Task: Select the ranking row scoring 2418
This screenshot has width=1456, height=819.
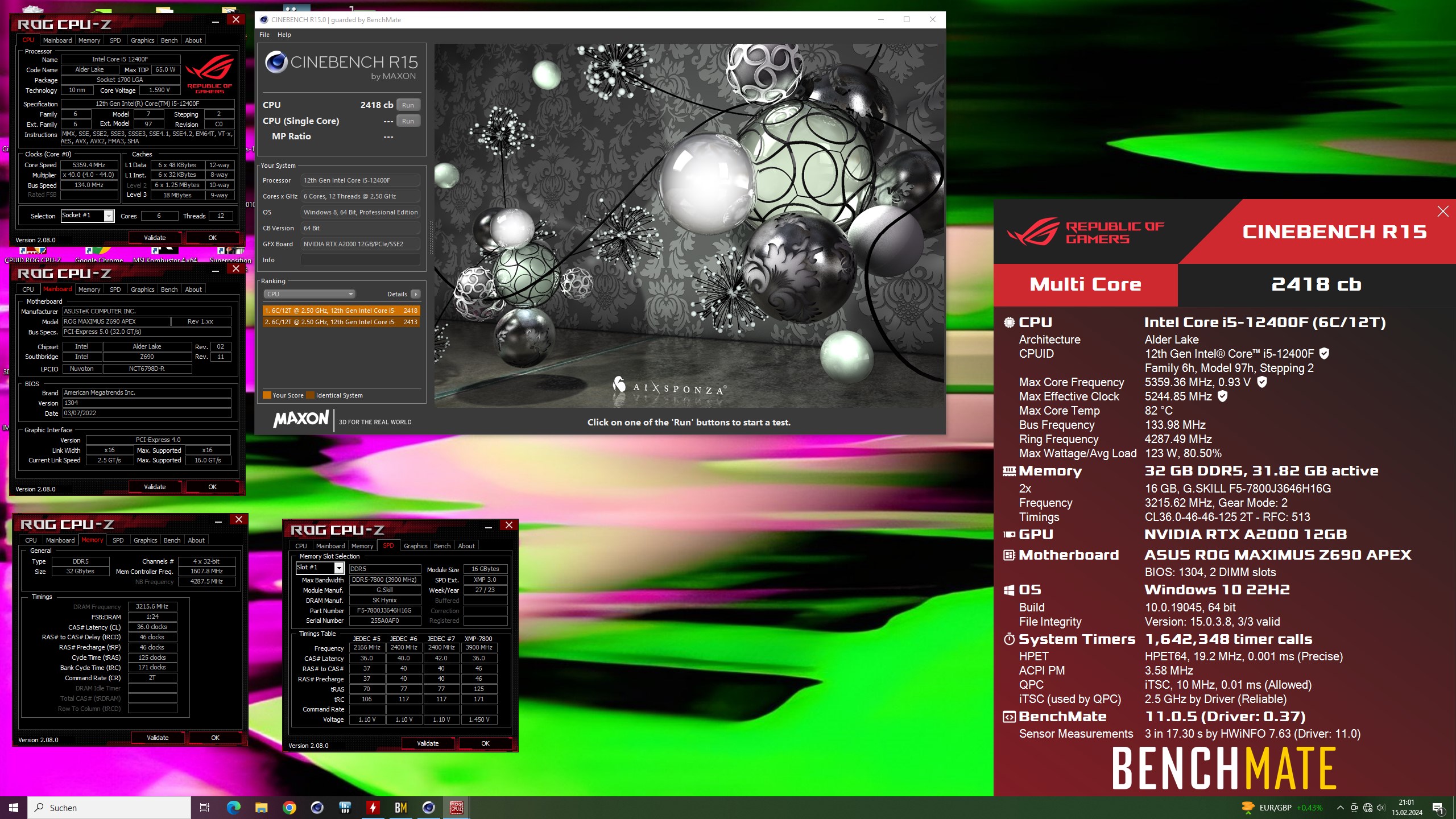Action: 341,311
